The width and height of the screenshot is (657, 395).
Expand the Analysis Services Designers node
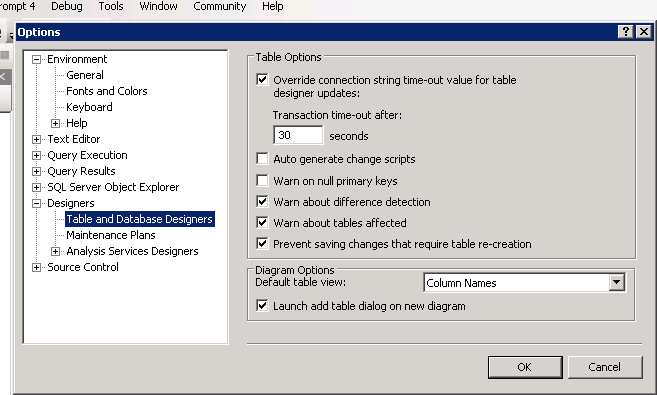coord(55,251)
